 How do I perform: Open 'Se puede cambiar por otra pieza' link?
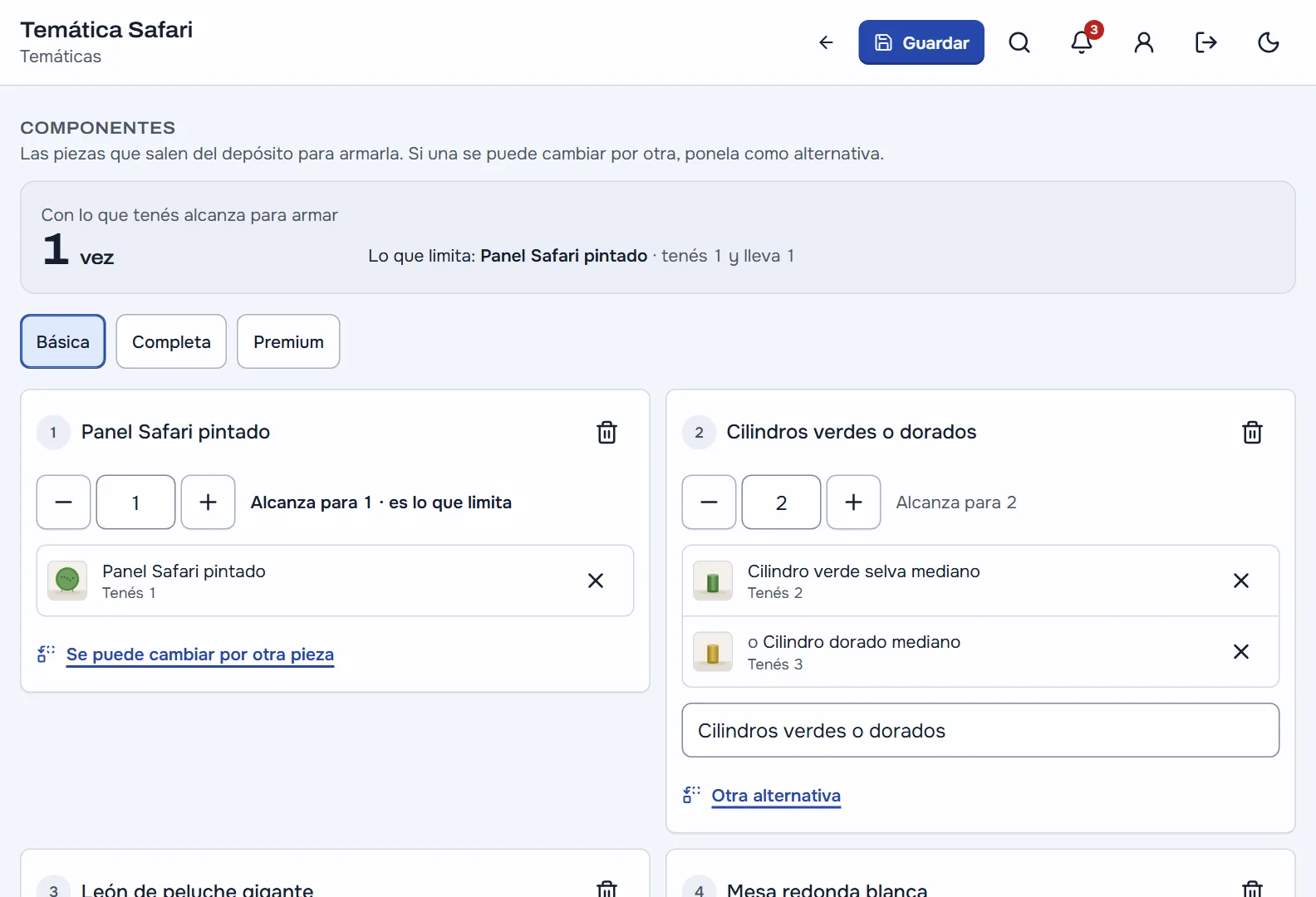tap(200, 654)
